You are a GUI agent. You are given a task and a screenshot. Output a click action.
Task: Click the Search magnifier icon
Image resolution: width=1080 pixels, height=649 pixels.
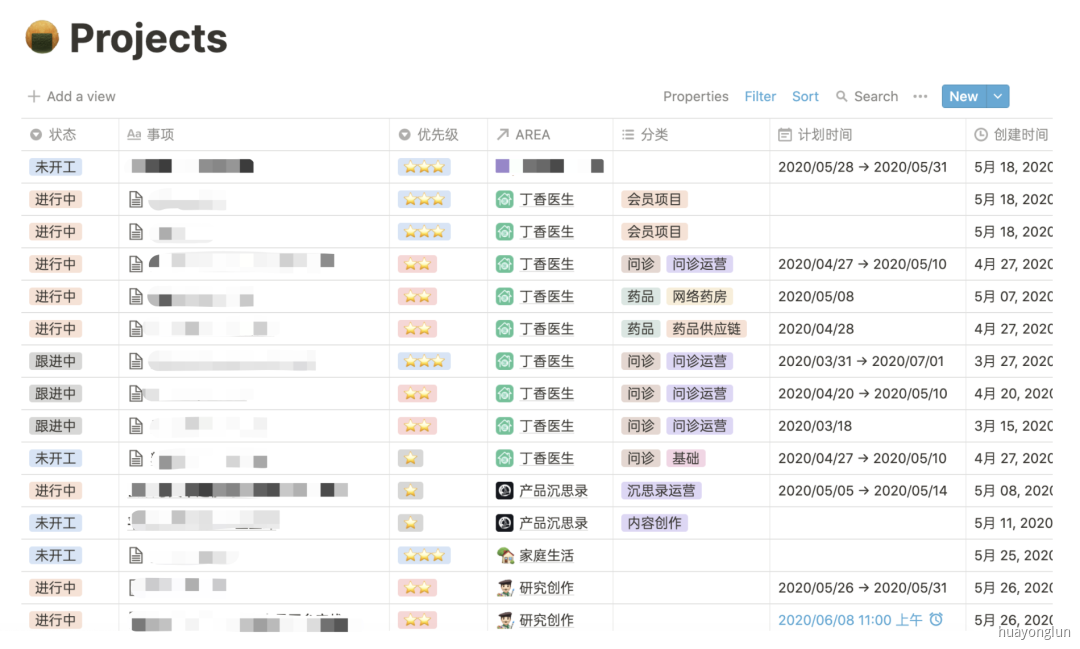(x=841, y=96)
